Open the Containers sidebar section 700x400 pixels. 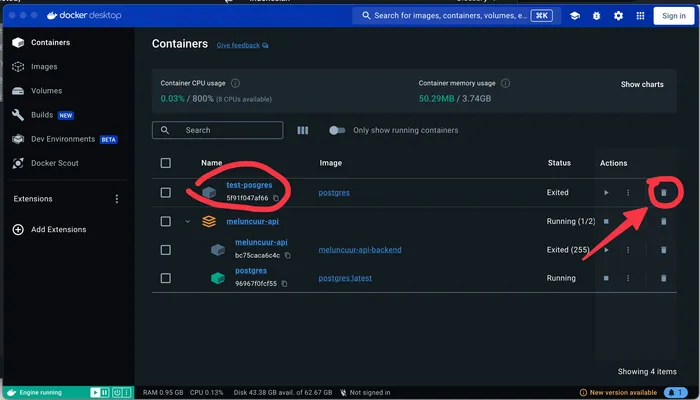(50, 42)
